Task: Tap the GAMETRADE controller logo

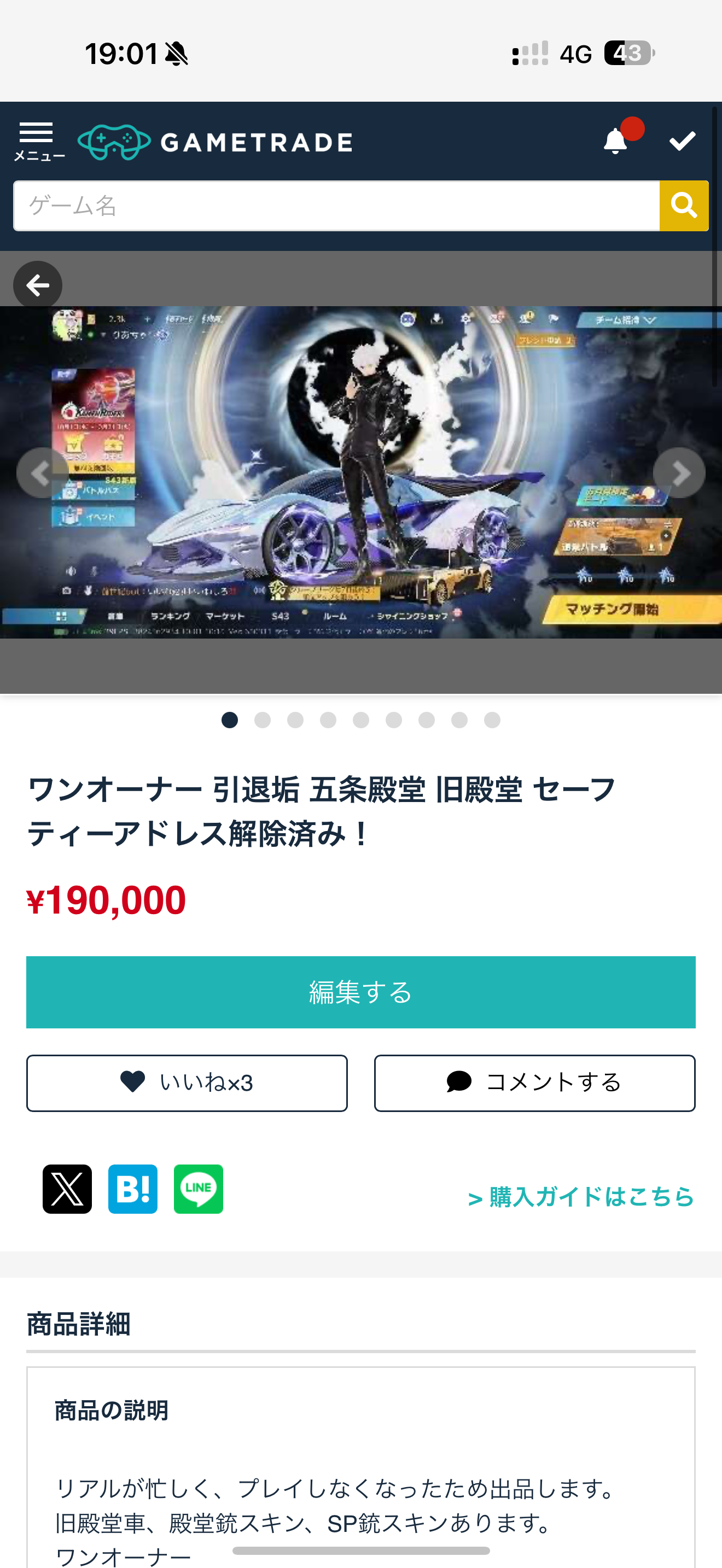Action: [114, 142]
